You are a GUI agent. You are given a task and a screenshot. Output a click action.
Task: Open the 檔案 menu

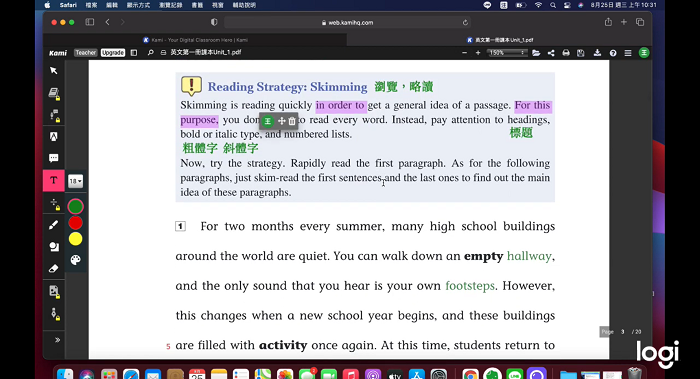tap(91, 5)
